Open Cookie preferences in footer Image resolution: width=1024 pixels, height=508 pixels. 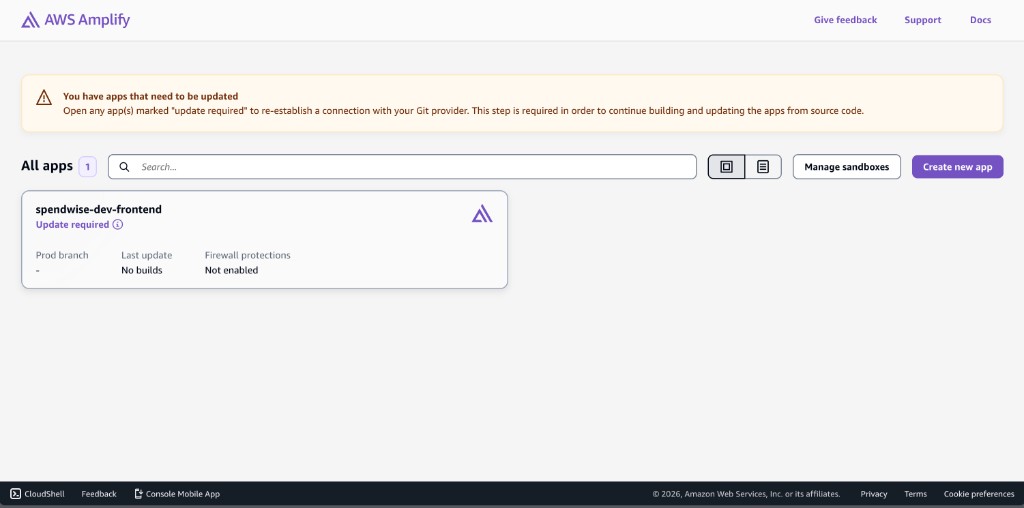pyautogui.click(x=979, y=494)
